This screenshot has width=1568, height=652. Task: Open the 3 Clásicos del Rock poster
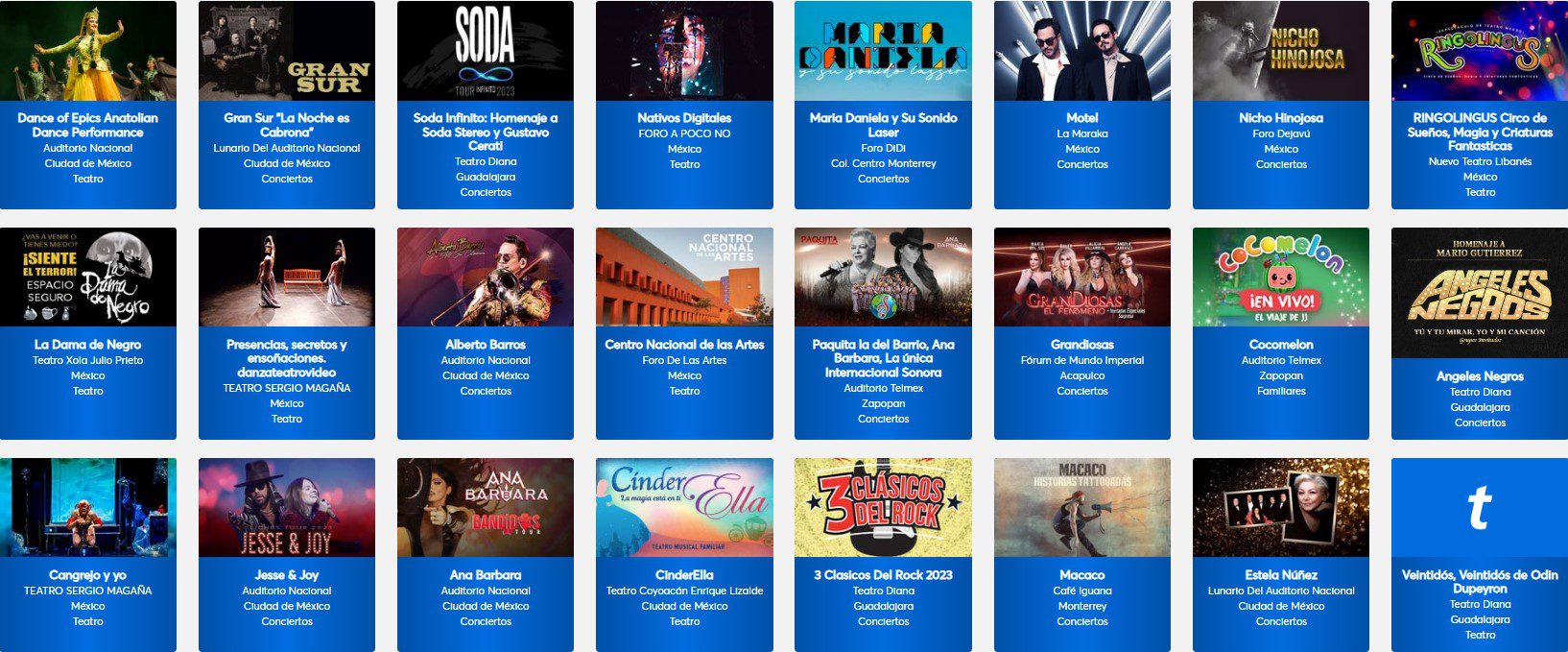click(883, 507)
